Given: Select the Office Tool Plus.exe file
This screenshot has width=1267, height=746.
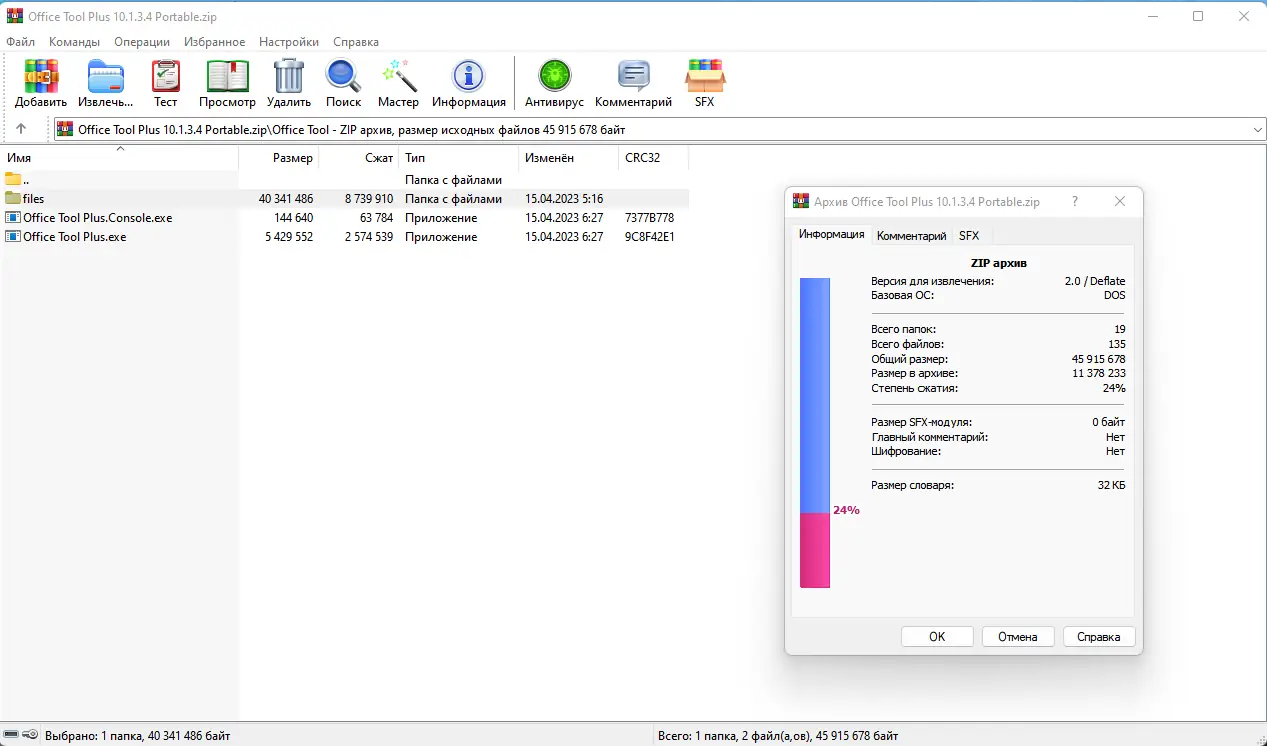Looking at the screenshot, I should pyautogui.click(x=74, y=237).
